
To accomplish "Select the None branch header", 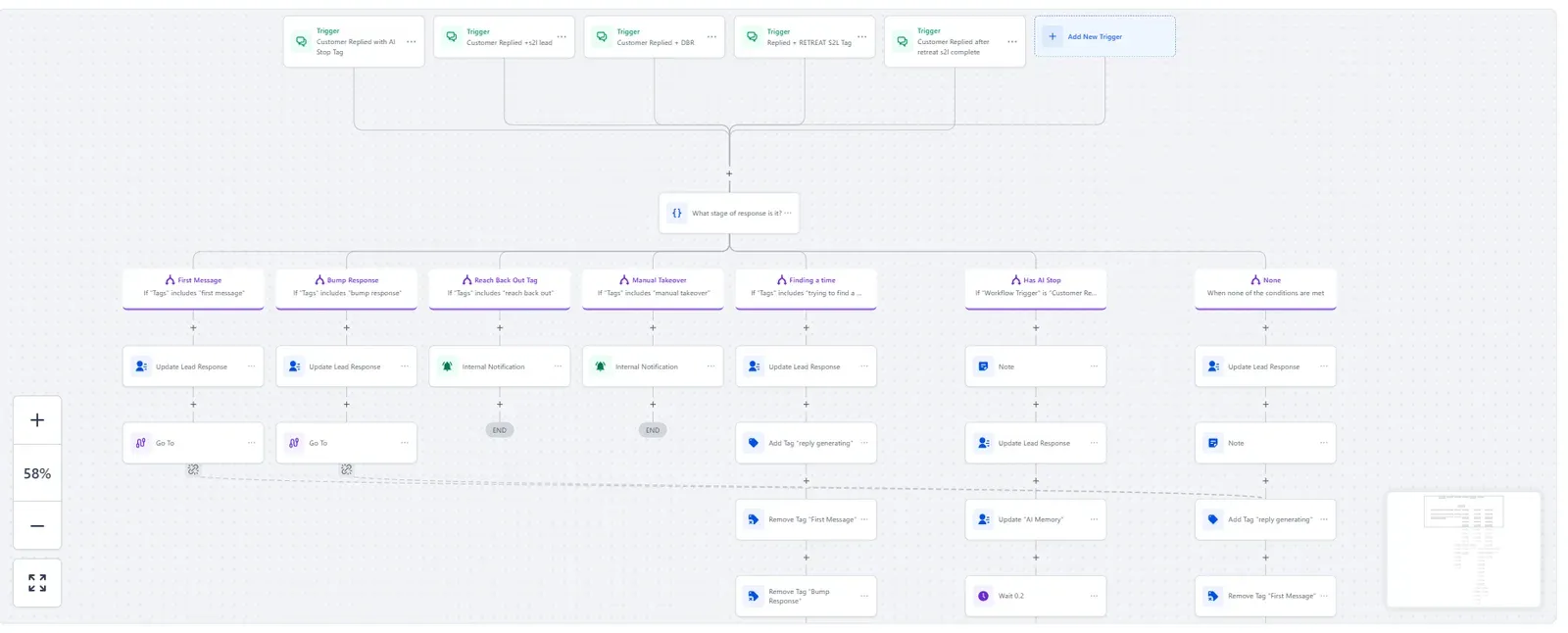I will 1265,289.
